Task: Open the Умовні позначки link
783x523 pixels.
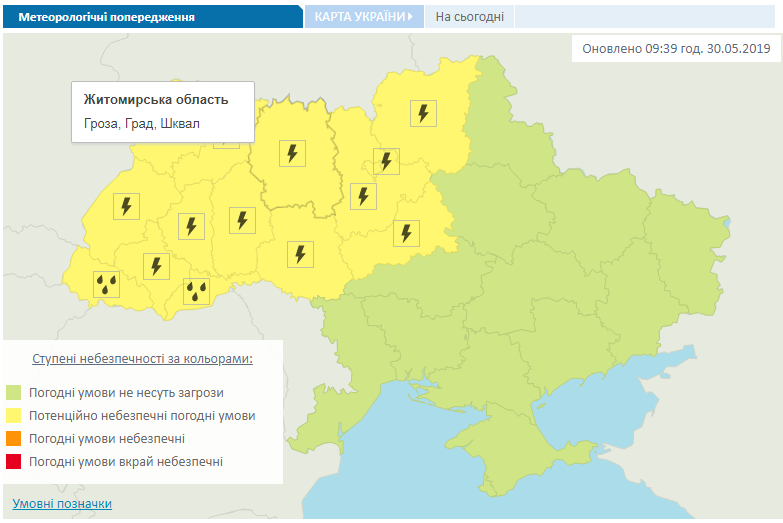Action: 62,504
